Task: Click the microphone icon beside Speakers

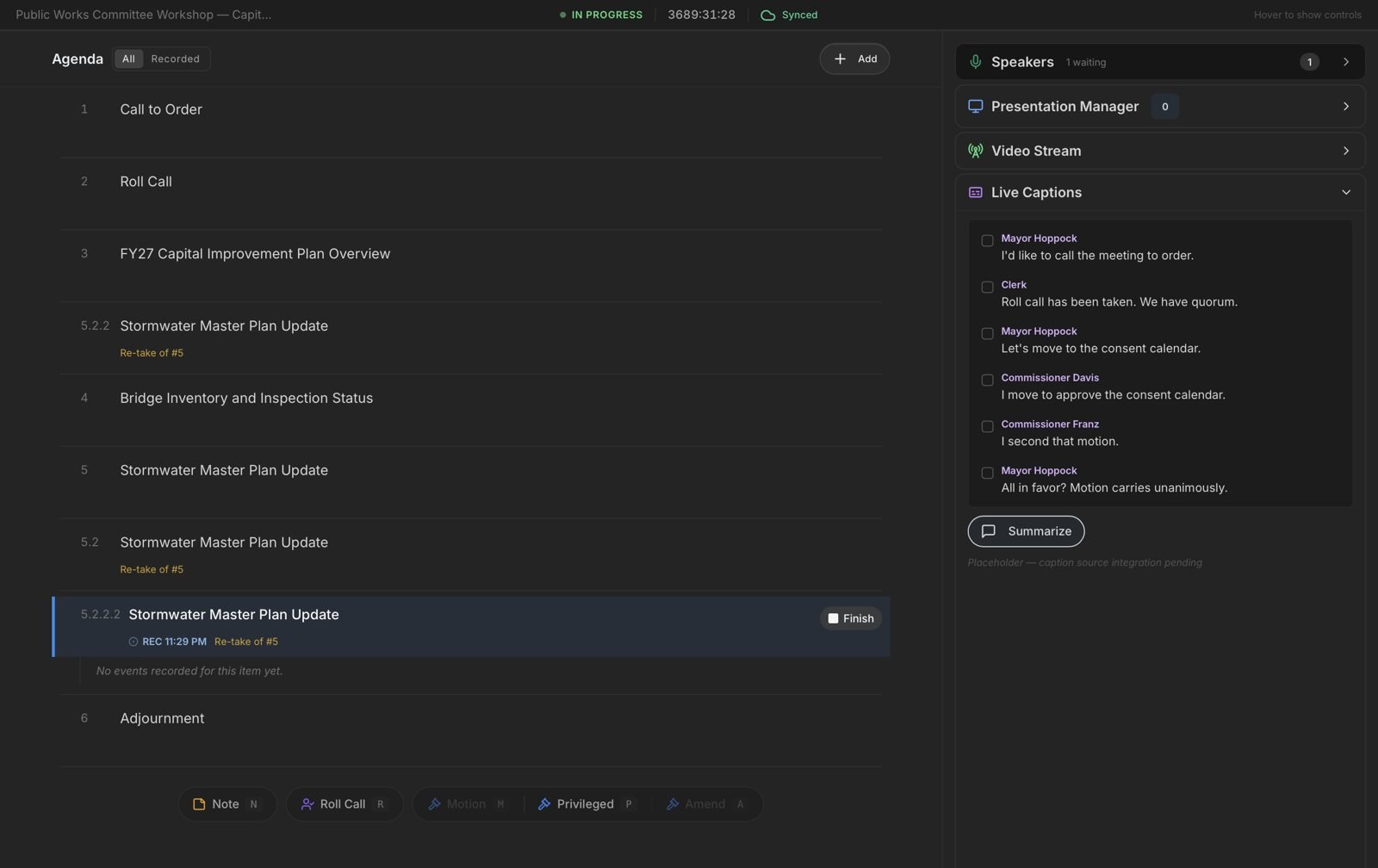Action: 975,62
